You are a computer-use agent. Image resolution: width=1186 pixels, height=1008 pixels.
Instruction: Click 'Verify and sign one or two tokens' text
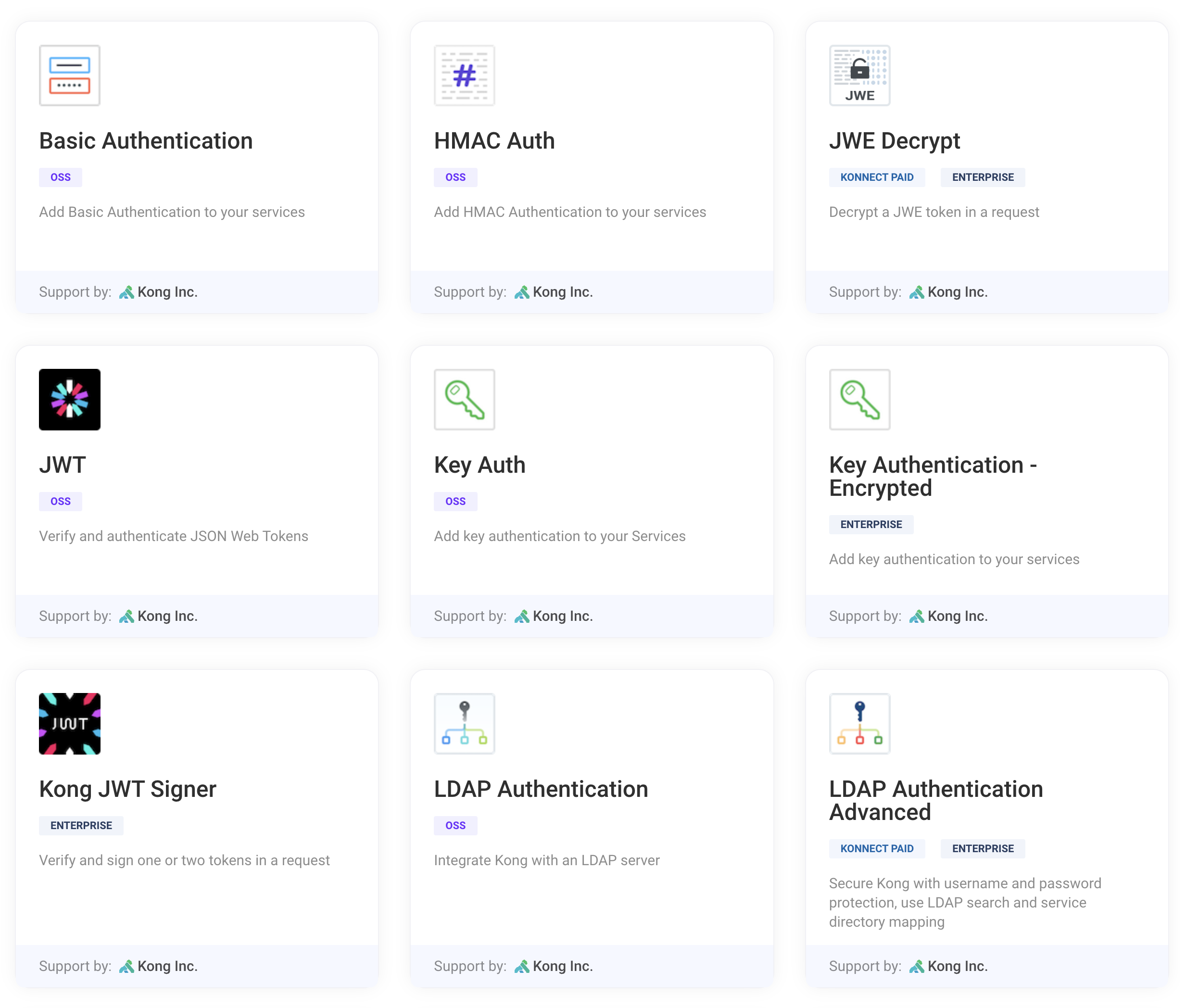click(x=184, y=860)
